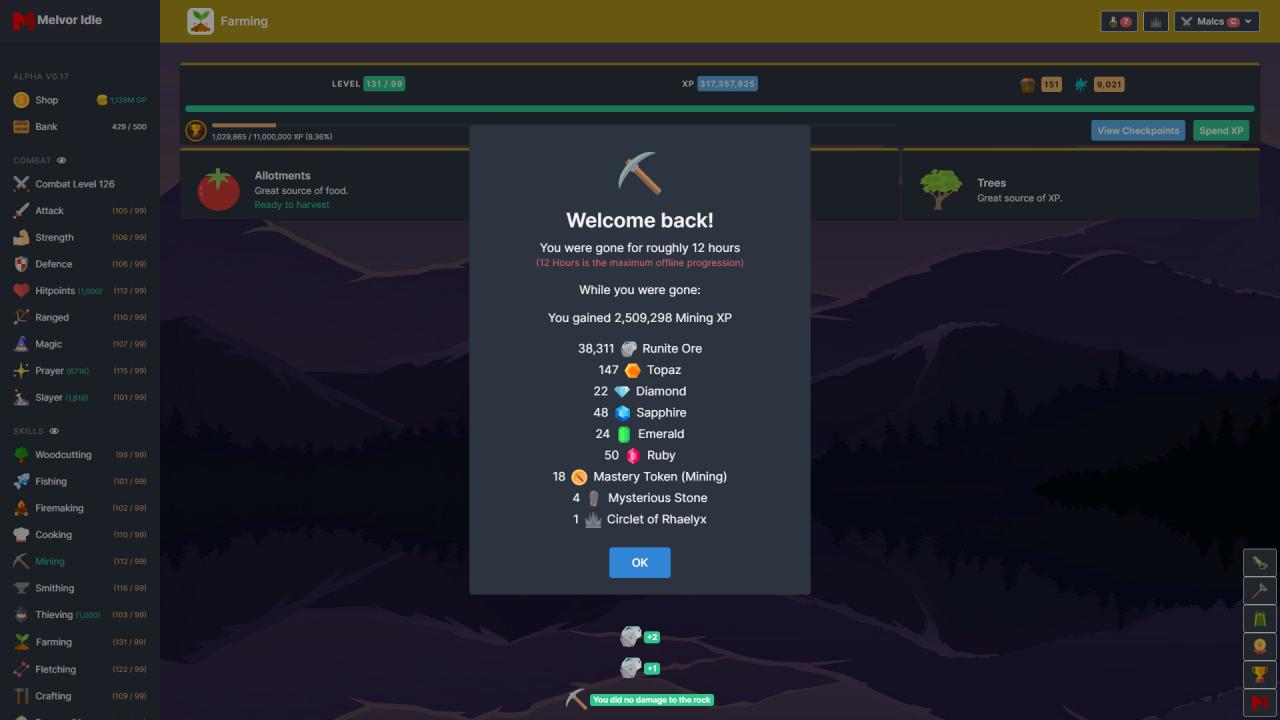Click the Melvor Idle logo
The image size is (1280, 720).
point(58,20)
